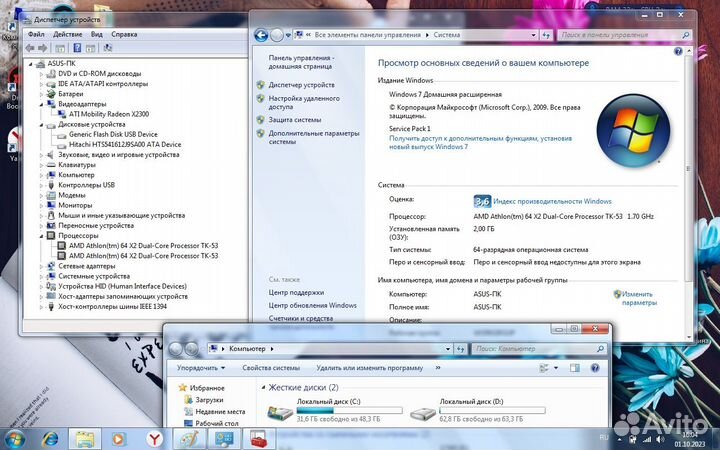The width and height of the screenshot is (720, 450).
Task: Select Системные устройства category
Action: pos(94,276)
